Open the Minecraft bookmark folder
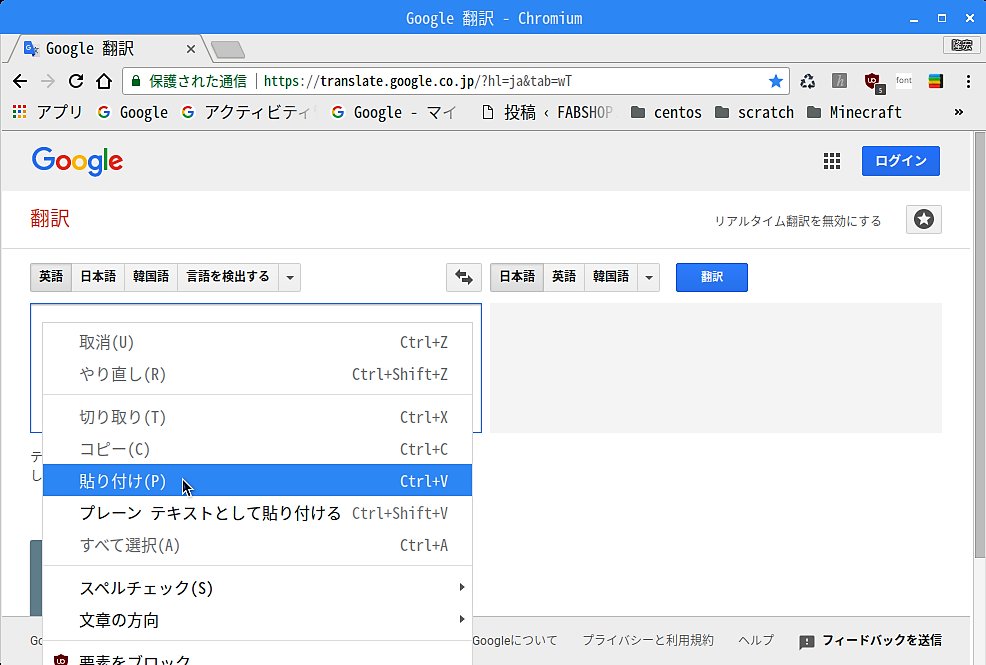This screenshot has width=986, height=665. click(854, 113)
